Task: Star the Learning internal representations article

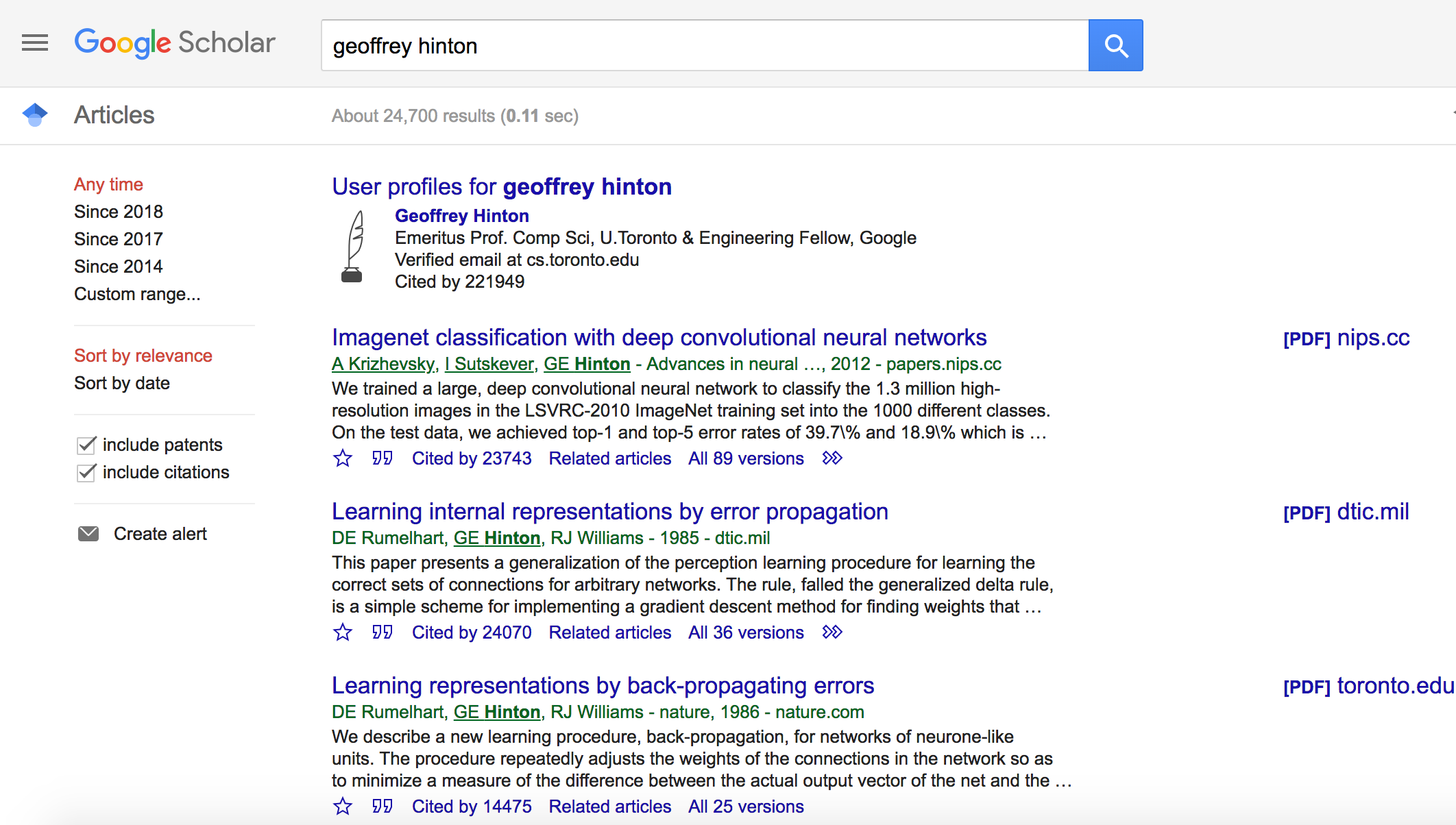Action: [343, 632]
